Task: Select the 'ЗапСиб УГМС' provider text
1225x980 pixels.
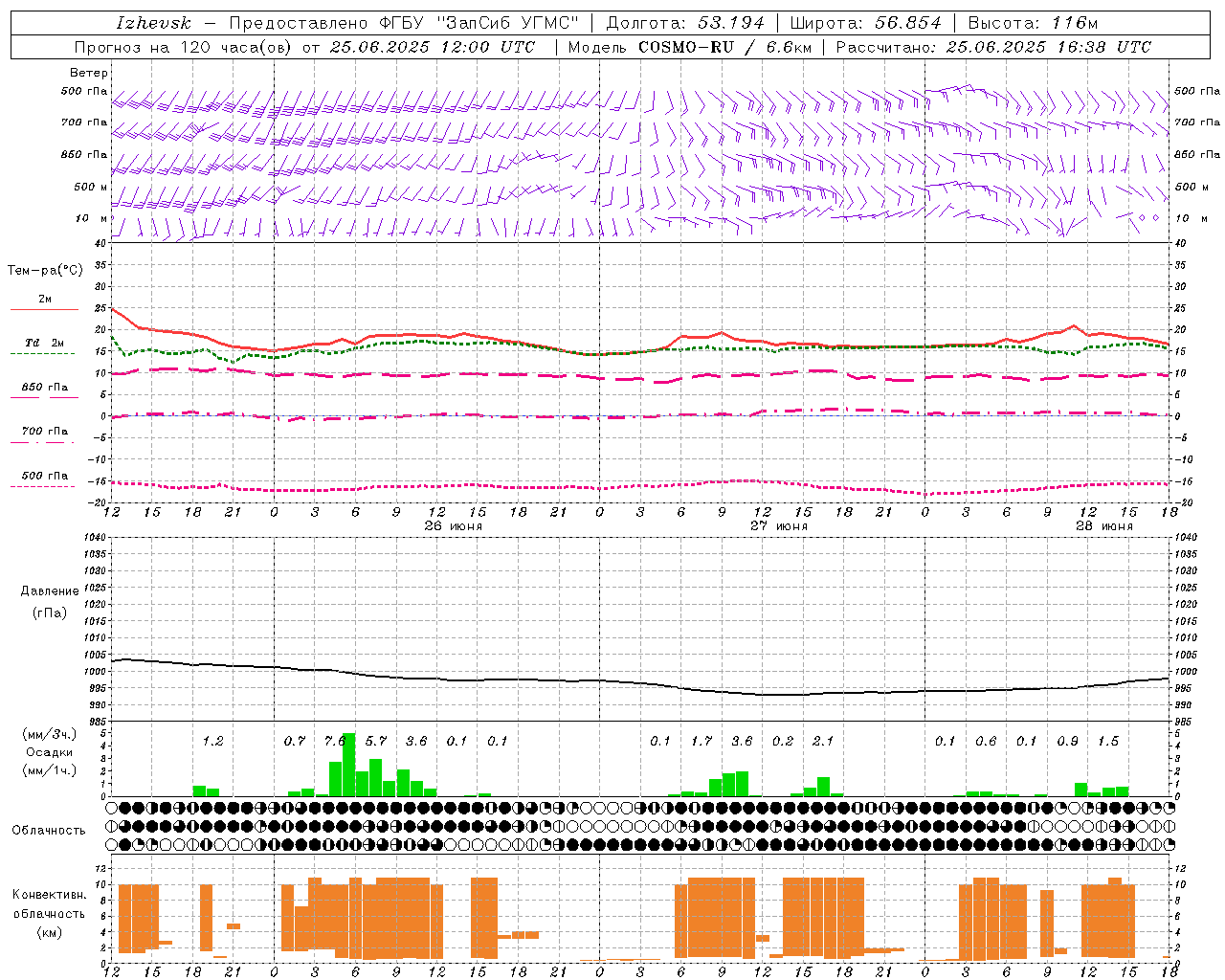Action: point(508,23)
